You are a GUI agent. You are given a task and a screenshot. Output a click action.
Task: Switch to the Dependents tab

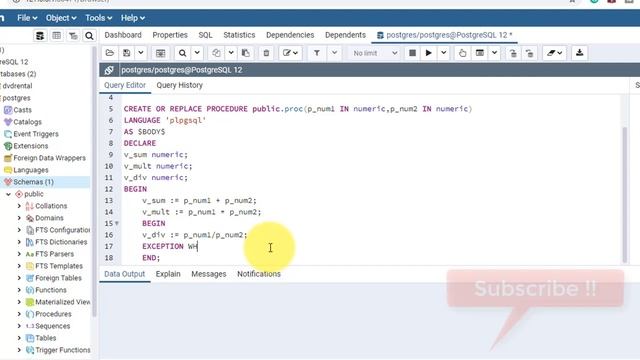tap(345, 35)
